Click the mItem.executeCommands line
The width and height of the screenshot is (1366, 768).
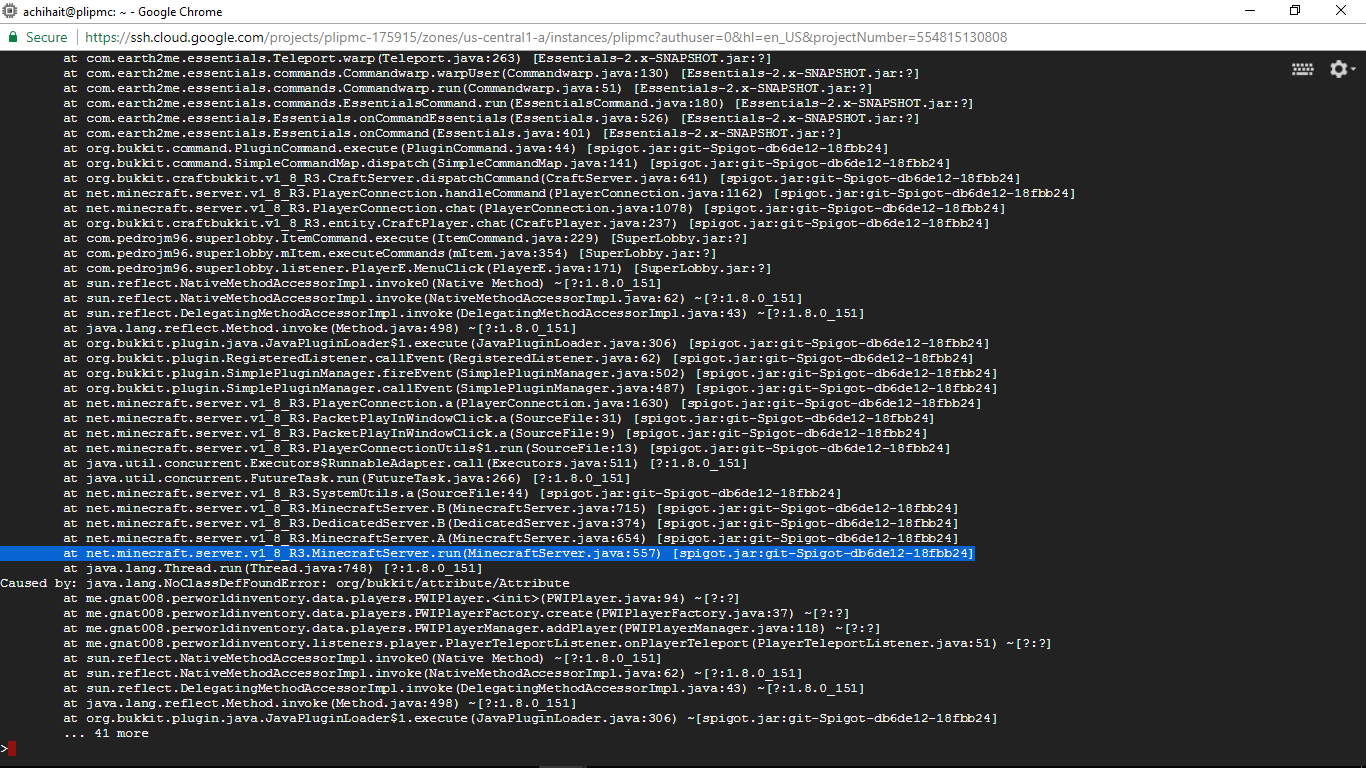point(390,253)
